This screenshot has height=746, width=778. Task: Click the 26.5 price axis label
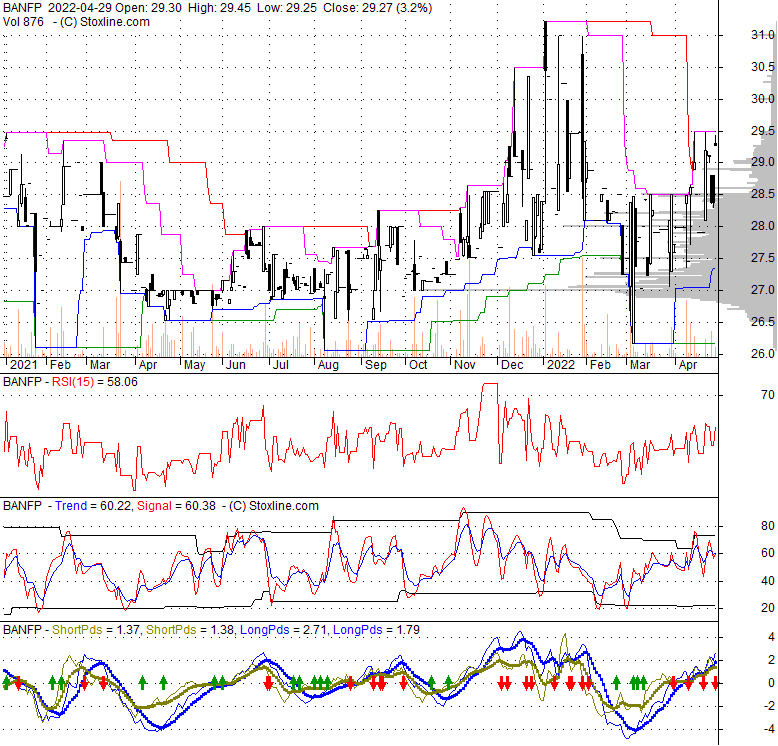[x=763, y=322]
